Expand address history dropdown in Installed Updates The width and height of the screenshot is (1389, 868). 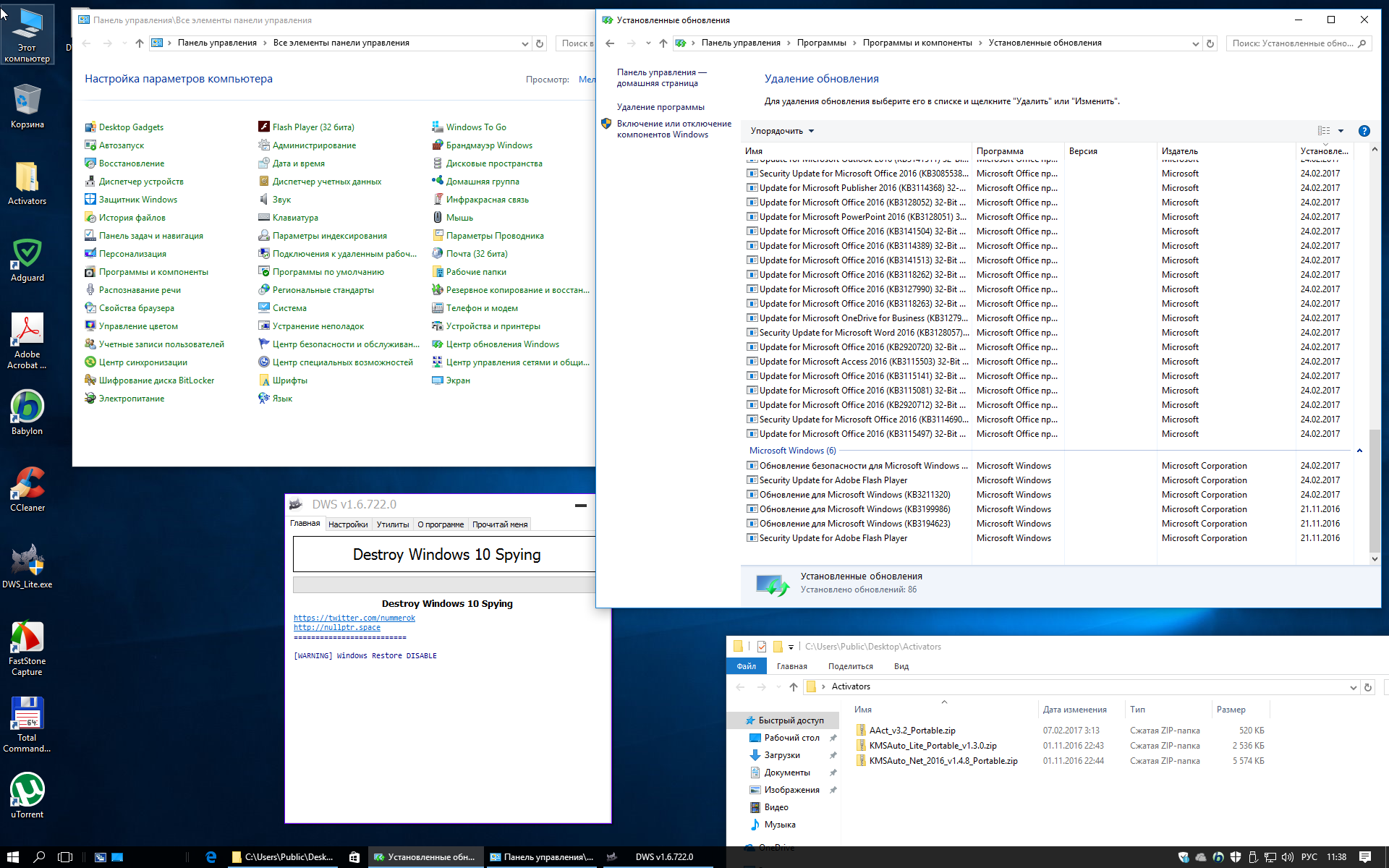tap(1195, 43)
